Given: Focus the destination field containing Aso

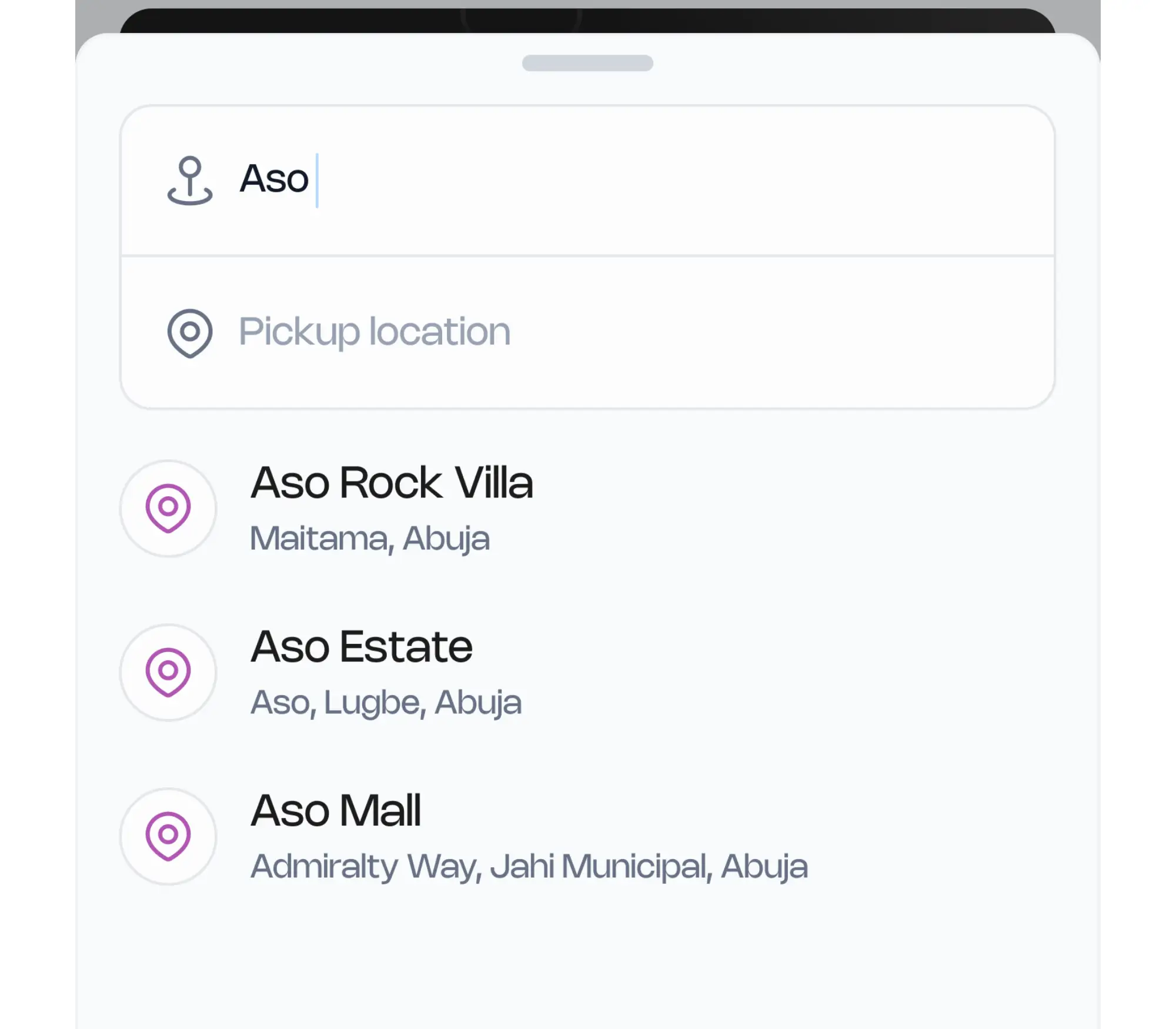Looking at the screenshot, I should (588, 180).
